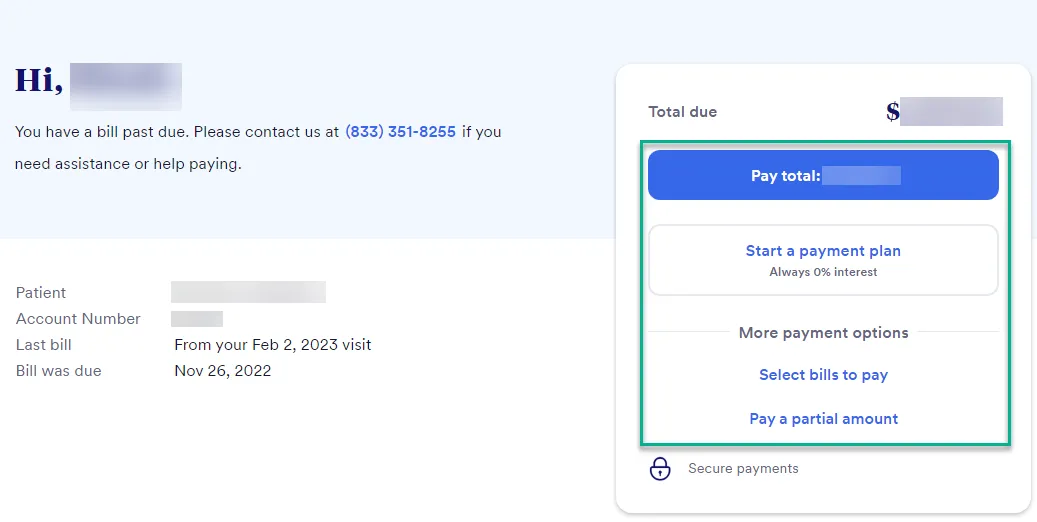Click the Always 0% interest subtext
The width and height of the screenshot is (1037, 522).
coord(823,272)
